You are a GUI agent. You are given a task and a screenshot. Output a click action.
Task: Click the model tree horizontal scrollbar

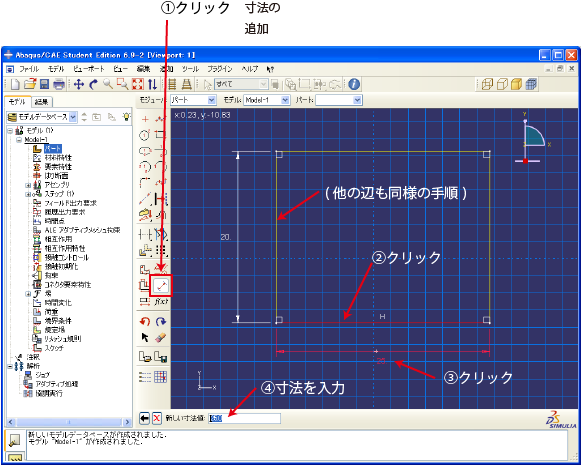point(69,422)
